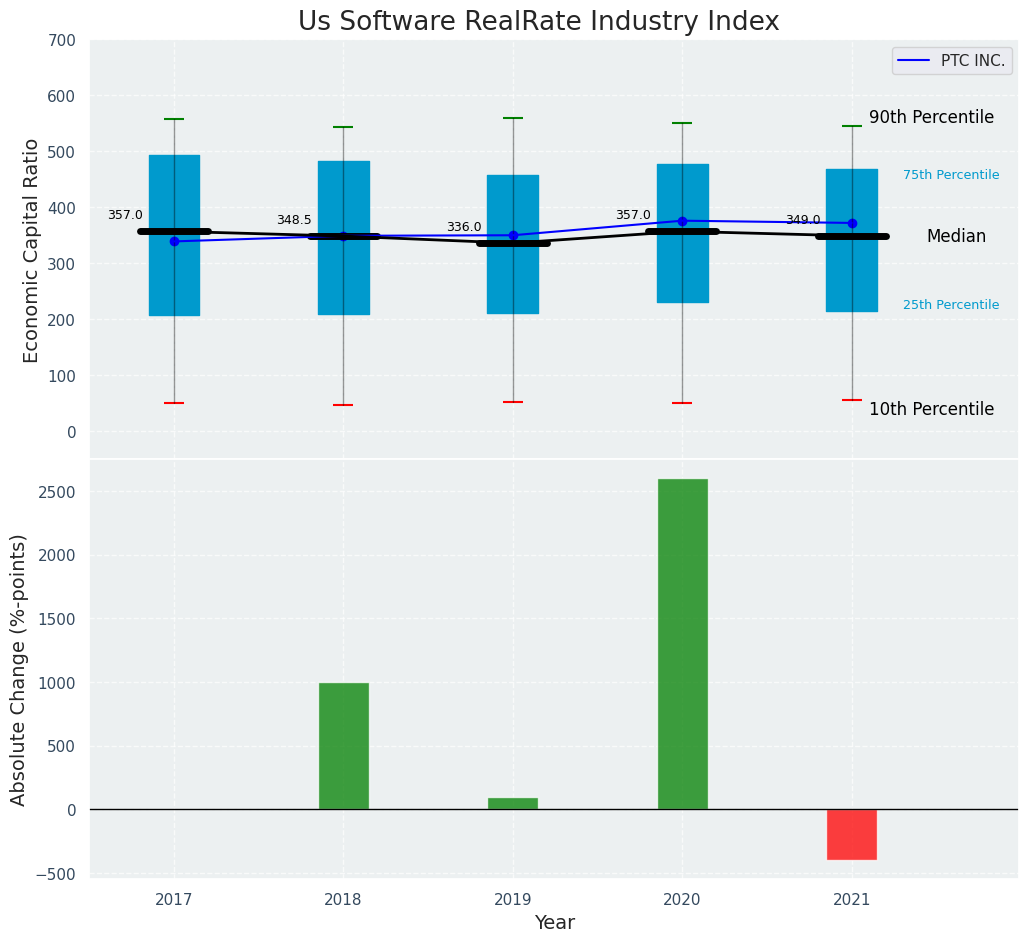Screen dimensions: 1029x942
Task: Click the tall 2020 green change bar
Action: (683, 644)
